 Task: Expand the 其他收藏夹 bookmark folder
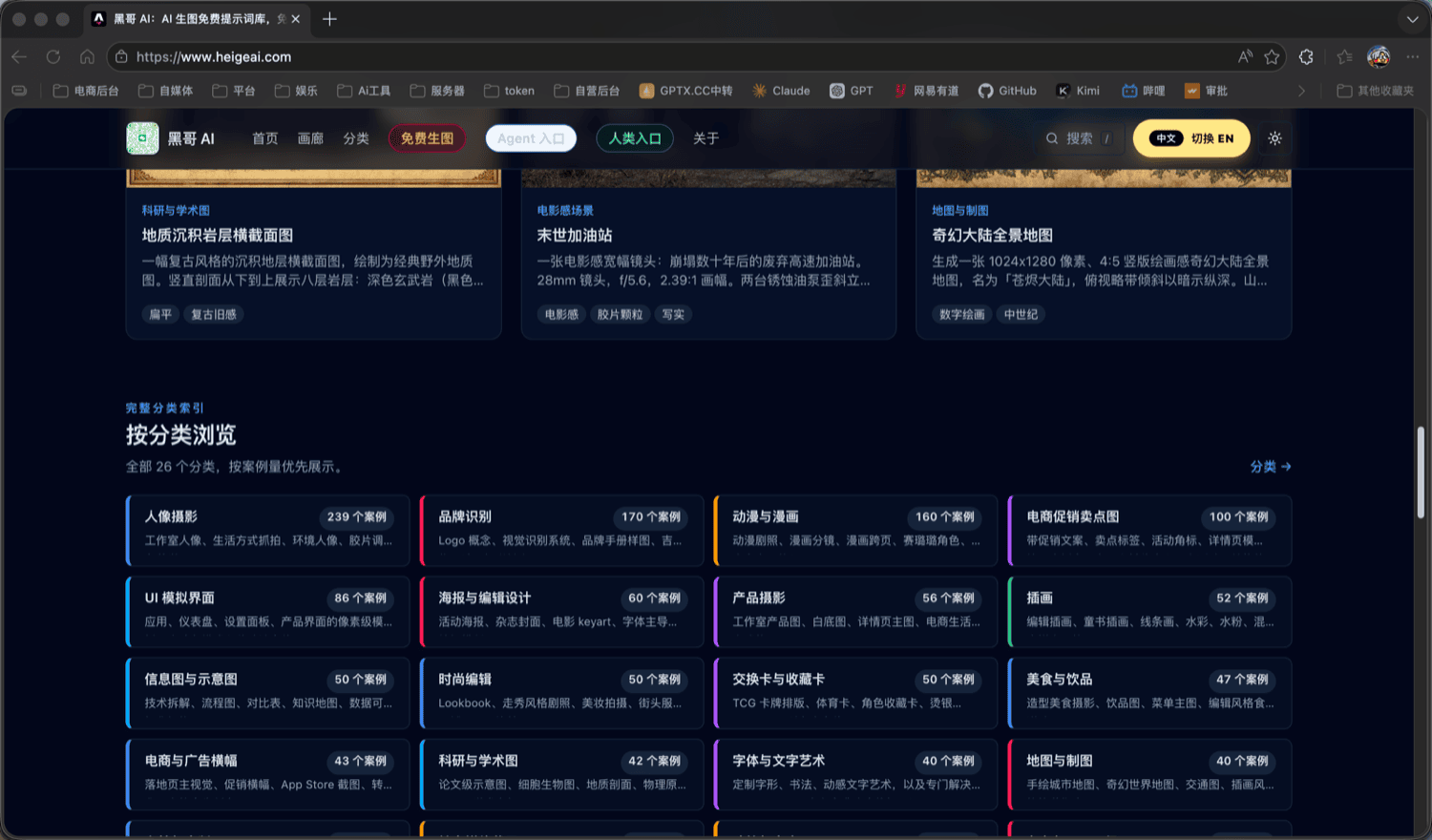[x=1376, y=91]
